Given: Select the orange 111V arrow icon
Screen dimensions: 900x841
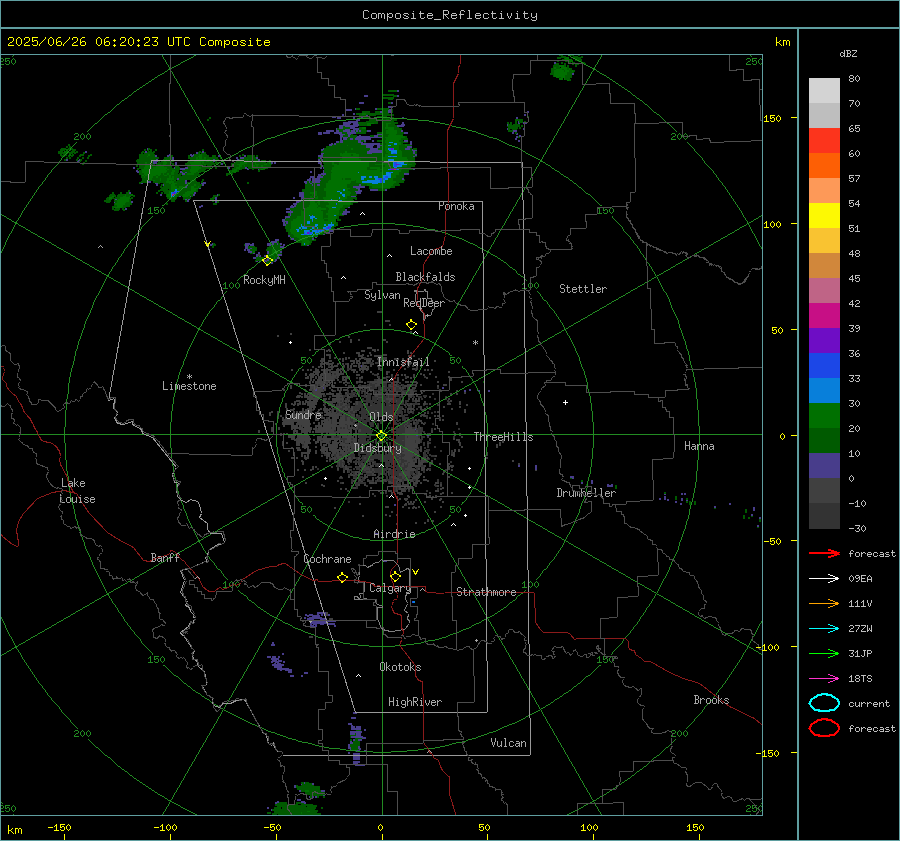Looking at the screenshot, I should click(824, 603).
